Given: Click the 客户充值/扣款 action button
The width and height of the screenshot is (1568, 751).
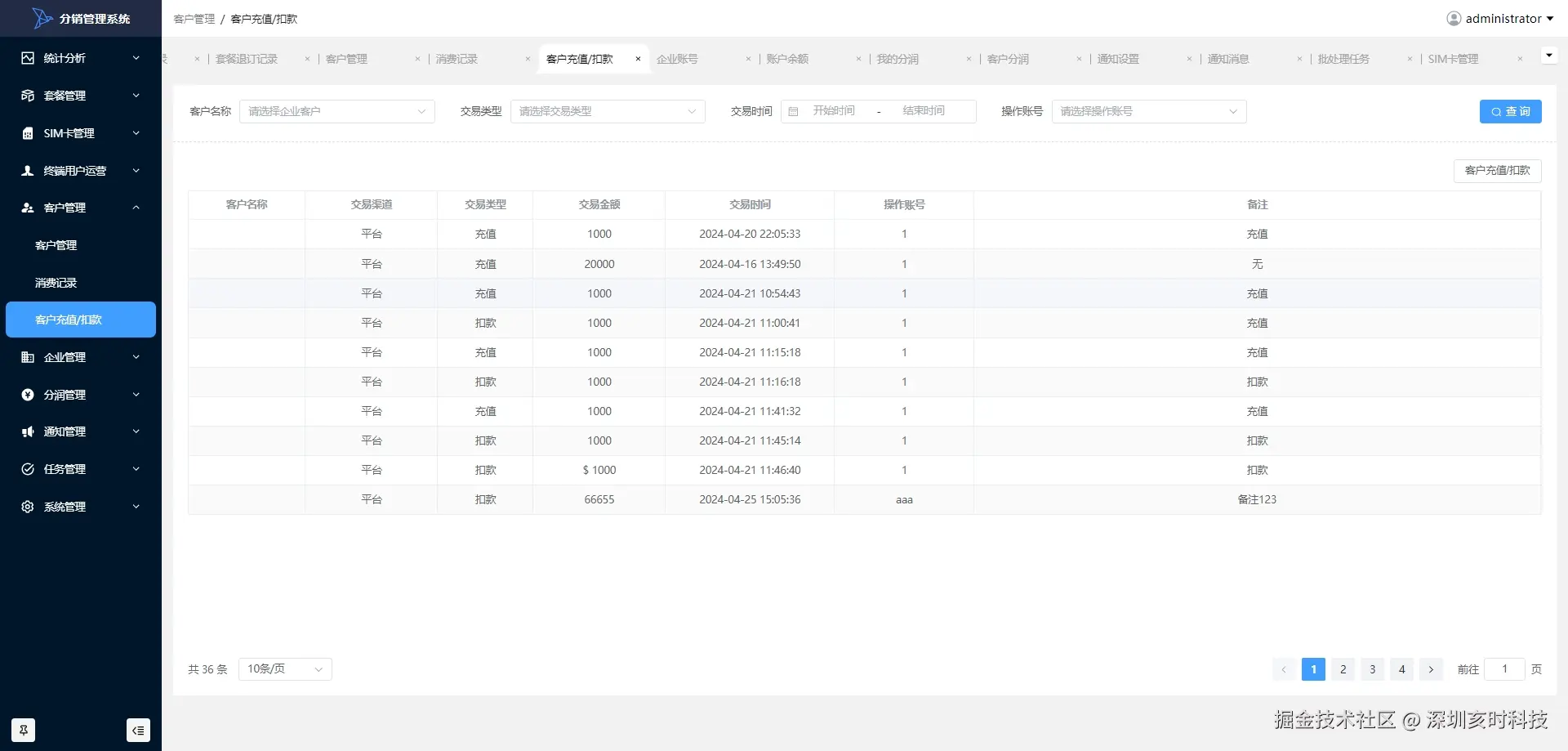Looking at the screenshot, I should (x=1497, y=171).
